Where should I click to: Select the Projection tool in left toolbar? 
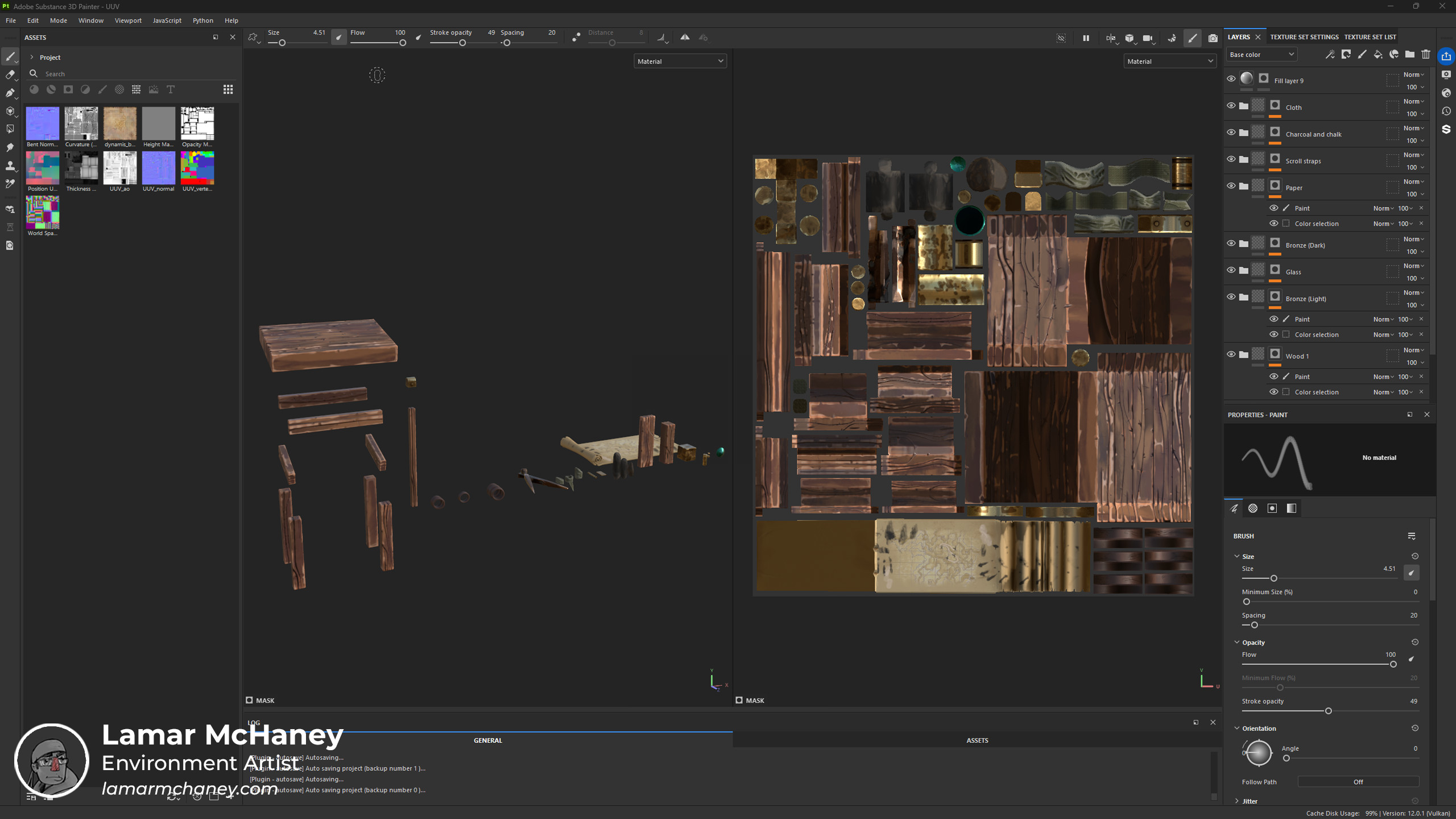pyautogui.click(x=10, y=93)
